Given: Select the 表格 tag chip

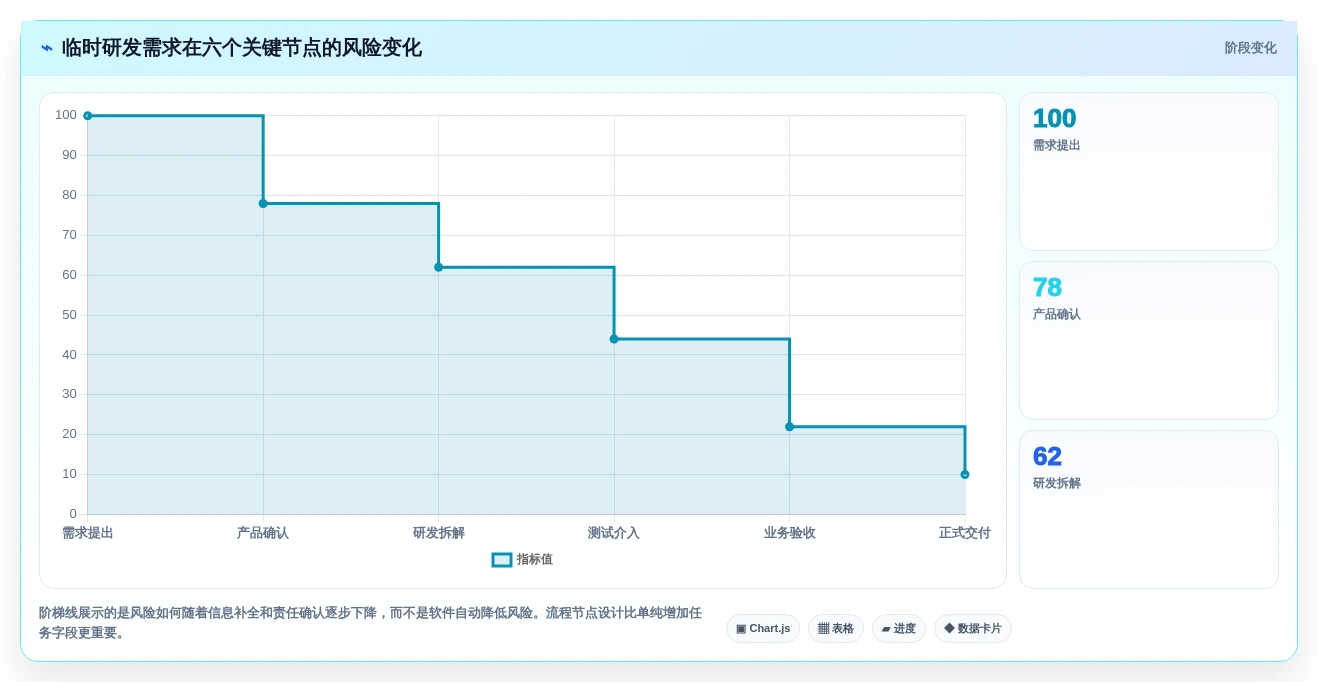Looking at the screenshot, I should 836,629.
